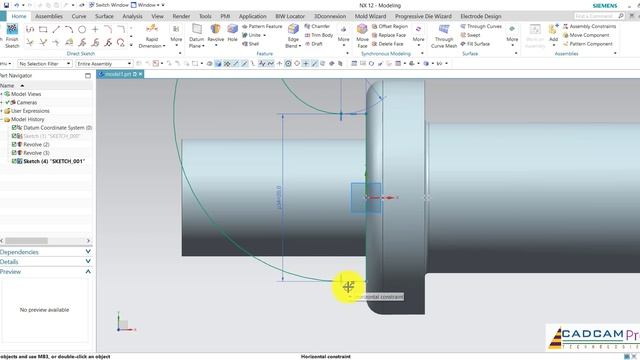The width and height of the screenshot is (640, 360).
Task: Click the Finish Sketch icon
Action: (12, 29)
